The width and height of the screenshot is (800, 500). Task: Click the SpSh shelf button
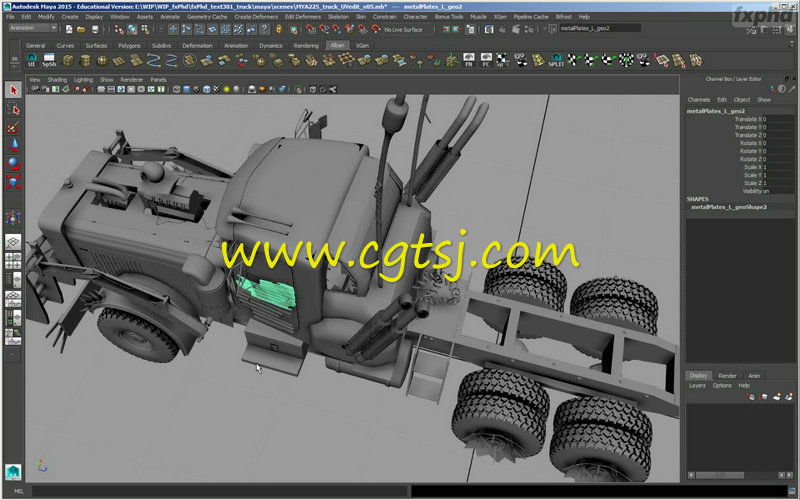click(x=49, y=60)
